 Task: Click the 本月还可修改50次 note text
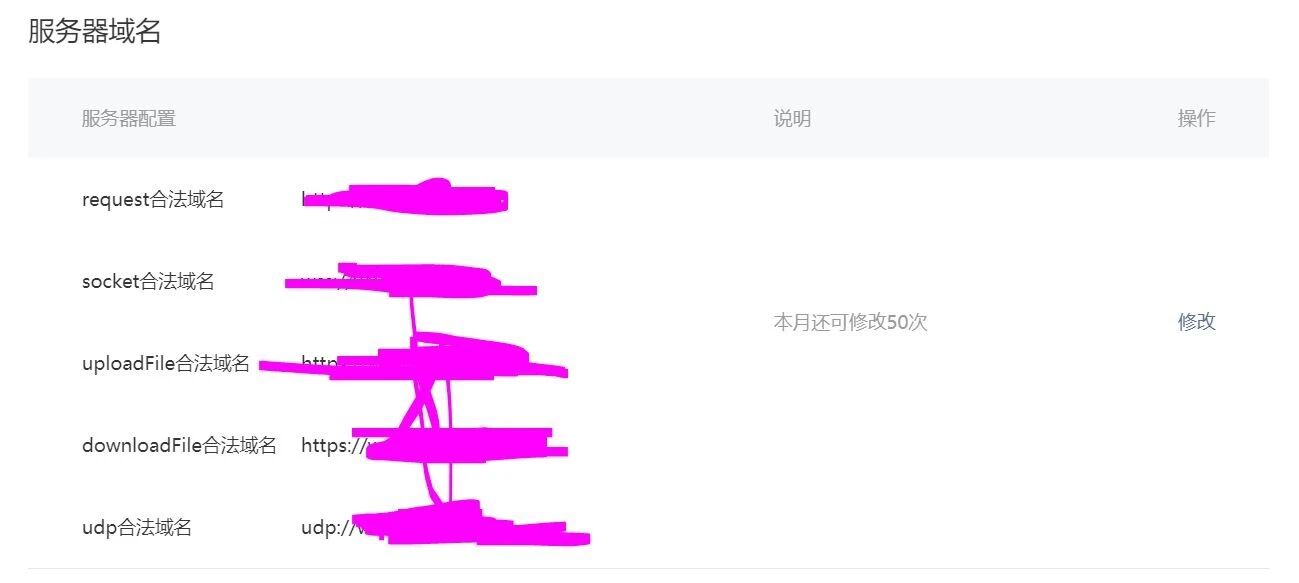(850, 322)
